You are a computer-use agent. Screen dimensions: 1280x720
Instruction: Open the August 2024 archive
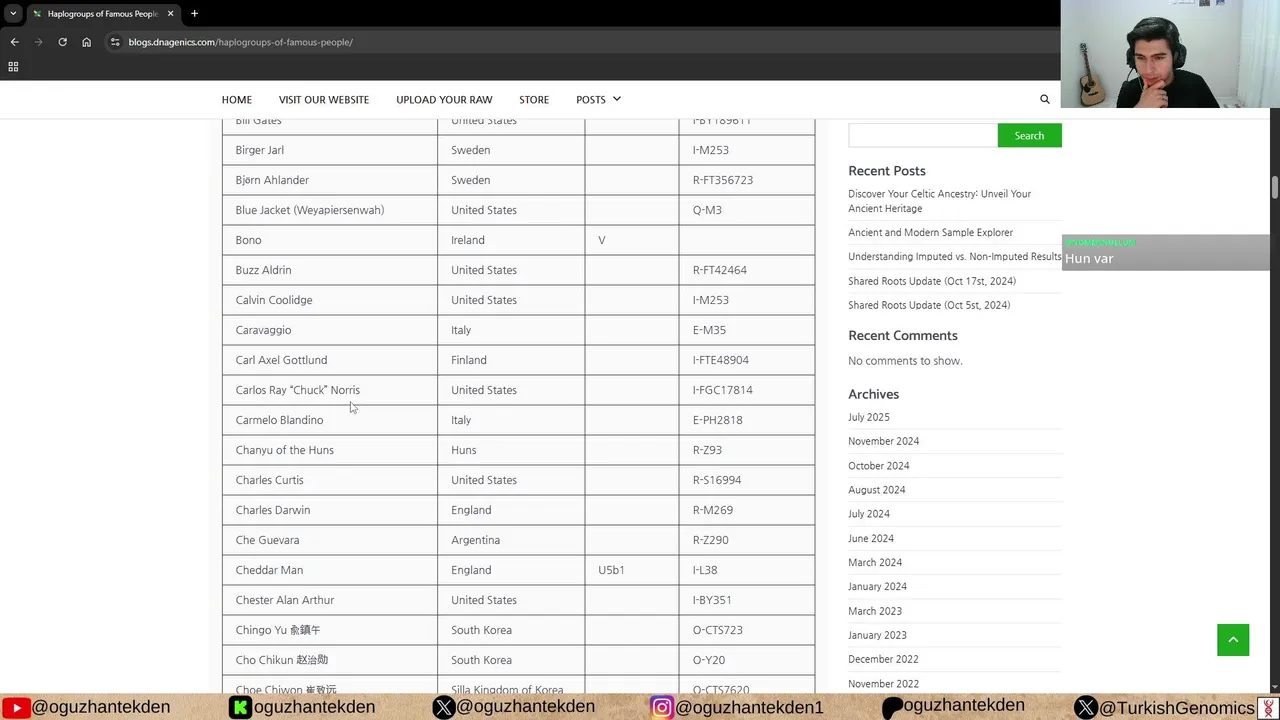877,490
